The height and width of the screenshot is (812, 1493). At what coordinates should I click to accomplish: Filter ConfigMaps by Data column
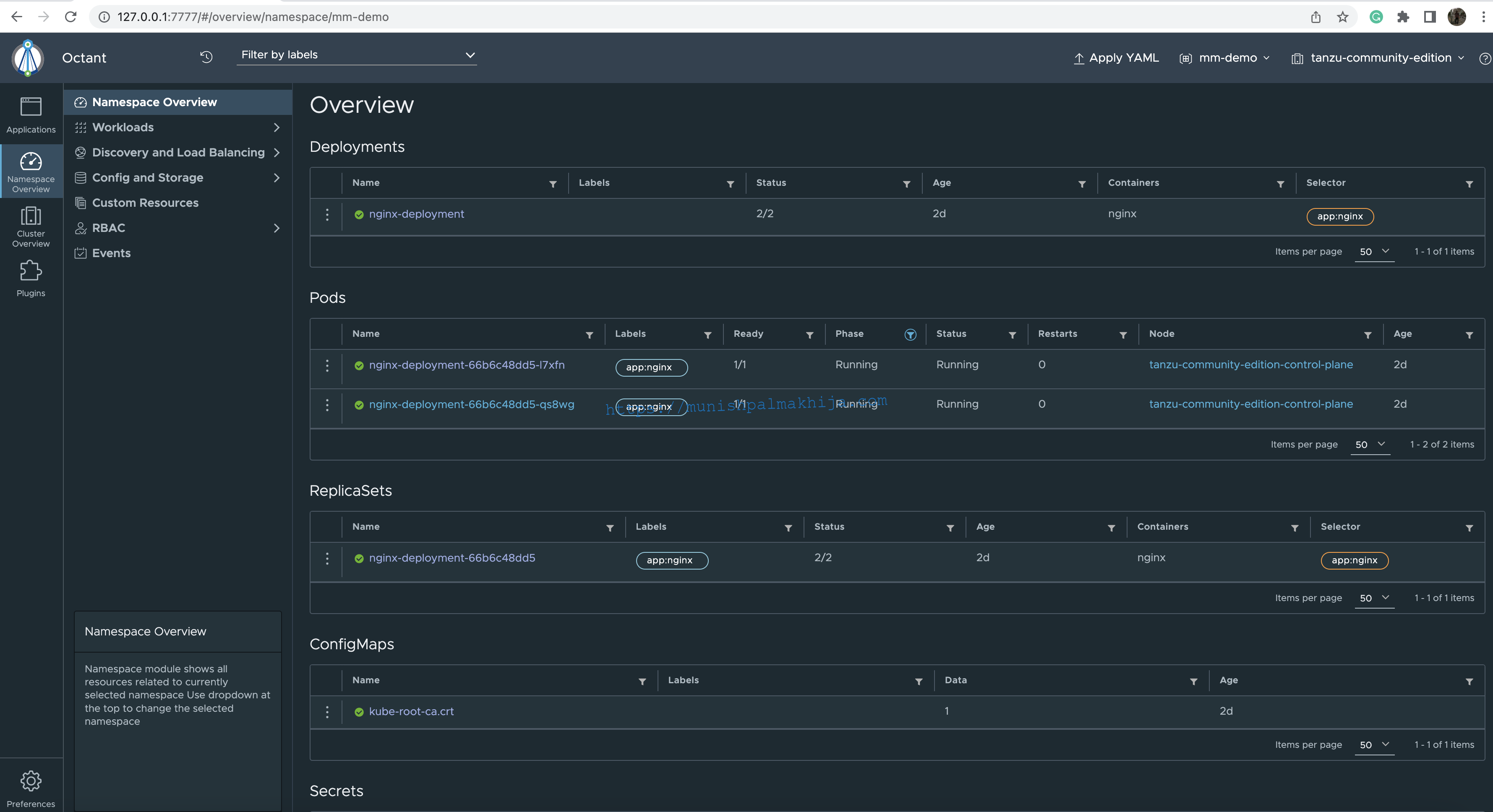coord(1193,682)
